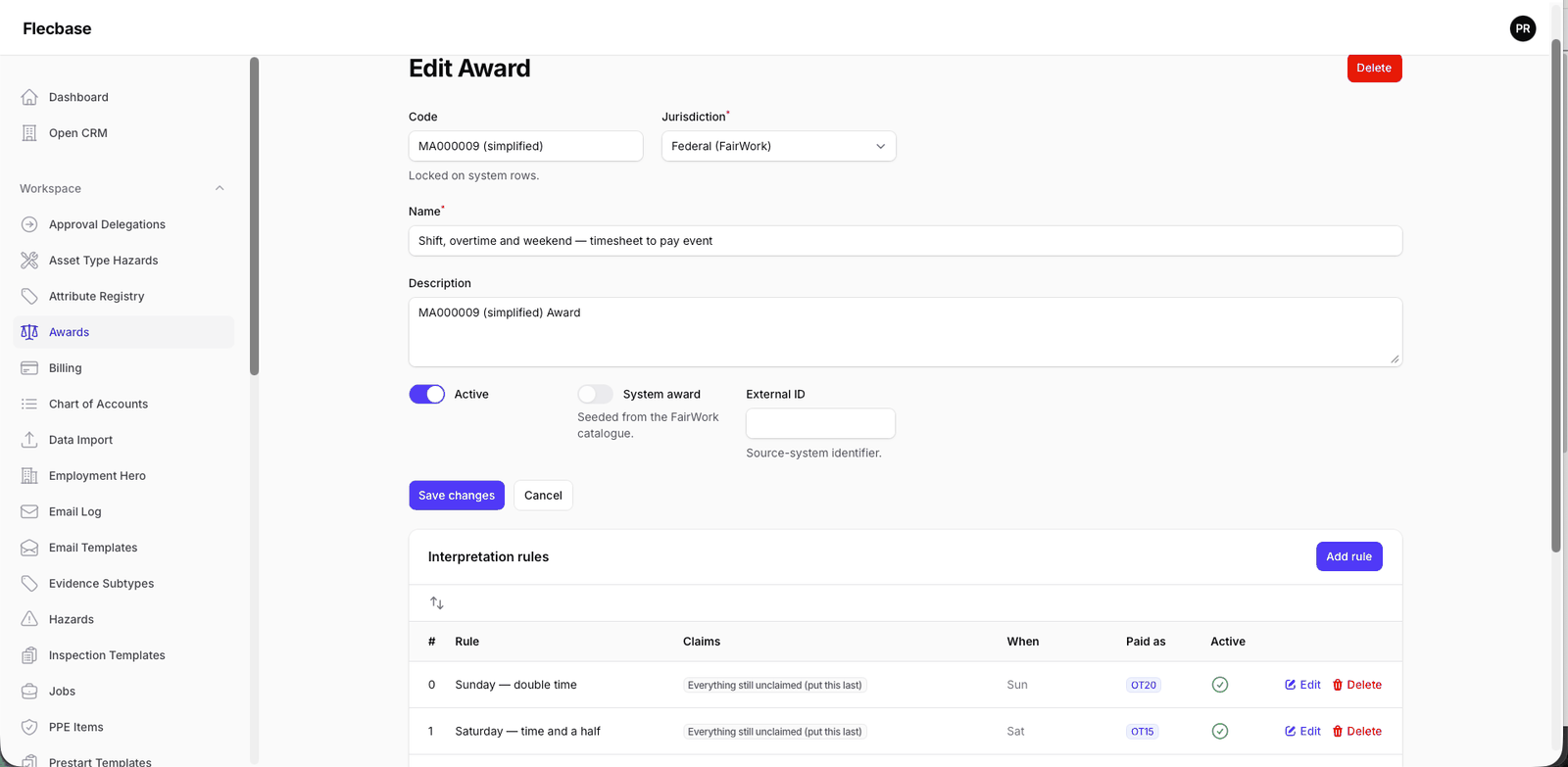Click the Billing card icon
The width and height of the screenshot is (1568, 767).
pos(29,368)
